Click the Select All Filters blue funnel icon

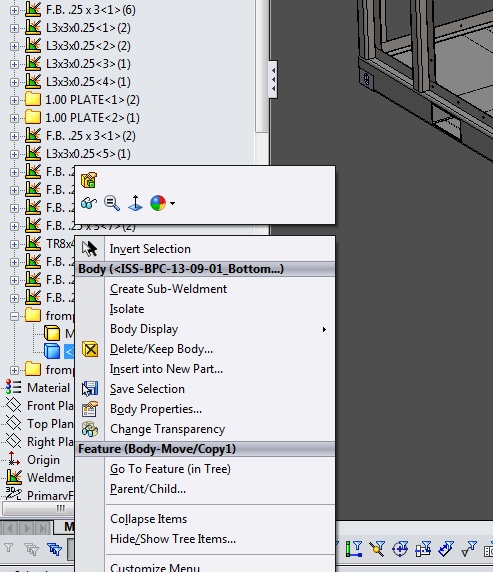point(54,549)
